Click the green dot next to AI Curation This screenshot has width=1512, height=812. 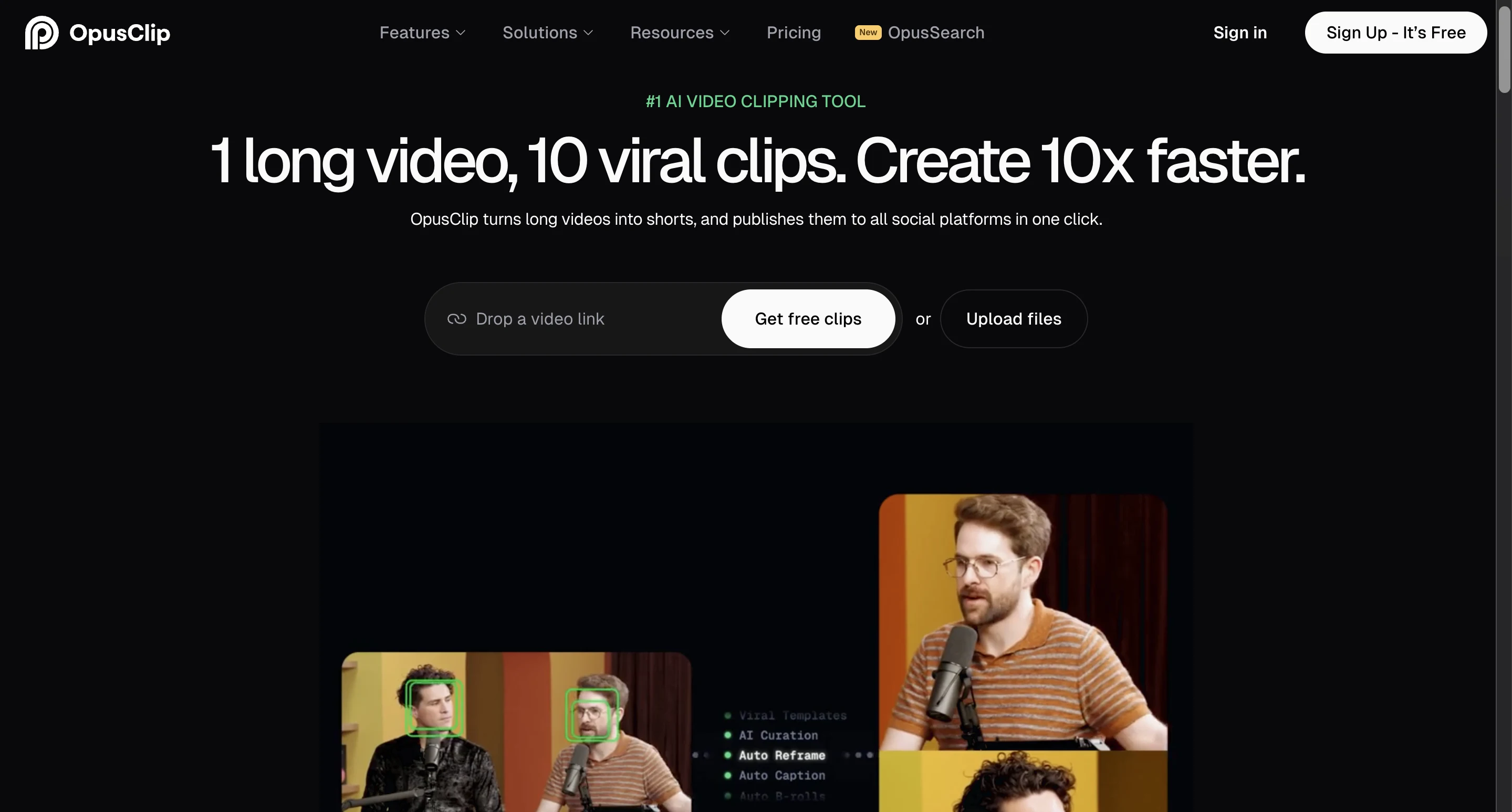pos(728,735)
